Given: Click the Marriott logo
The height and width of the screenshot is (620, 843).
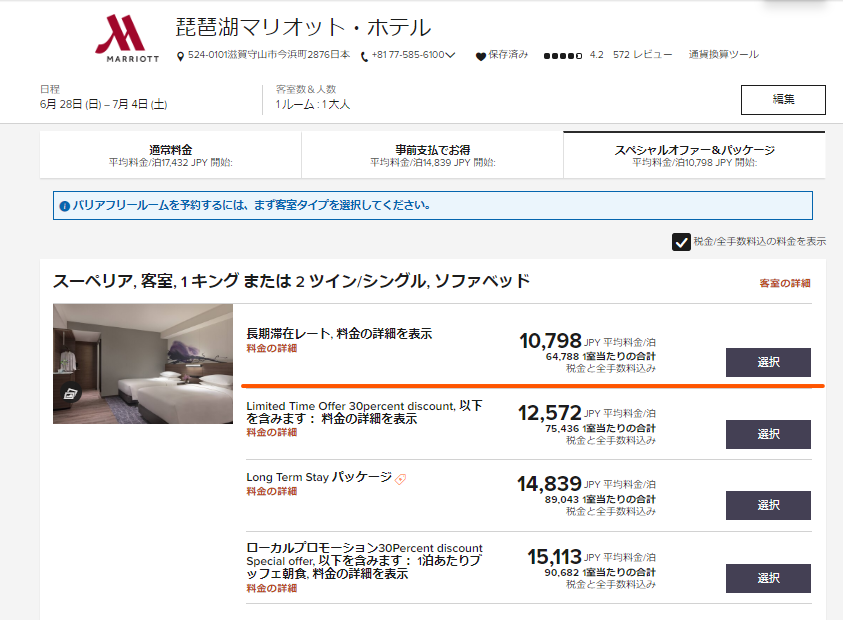Looking at the screenshot, I should 127,39.
